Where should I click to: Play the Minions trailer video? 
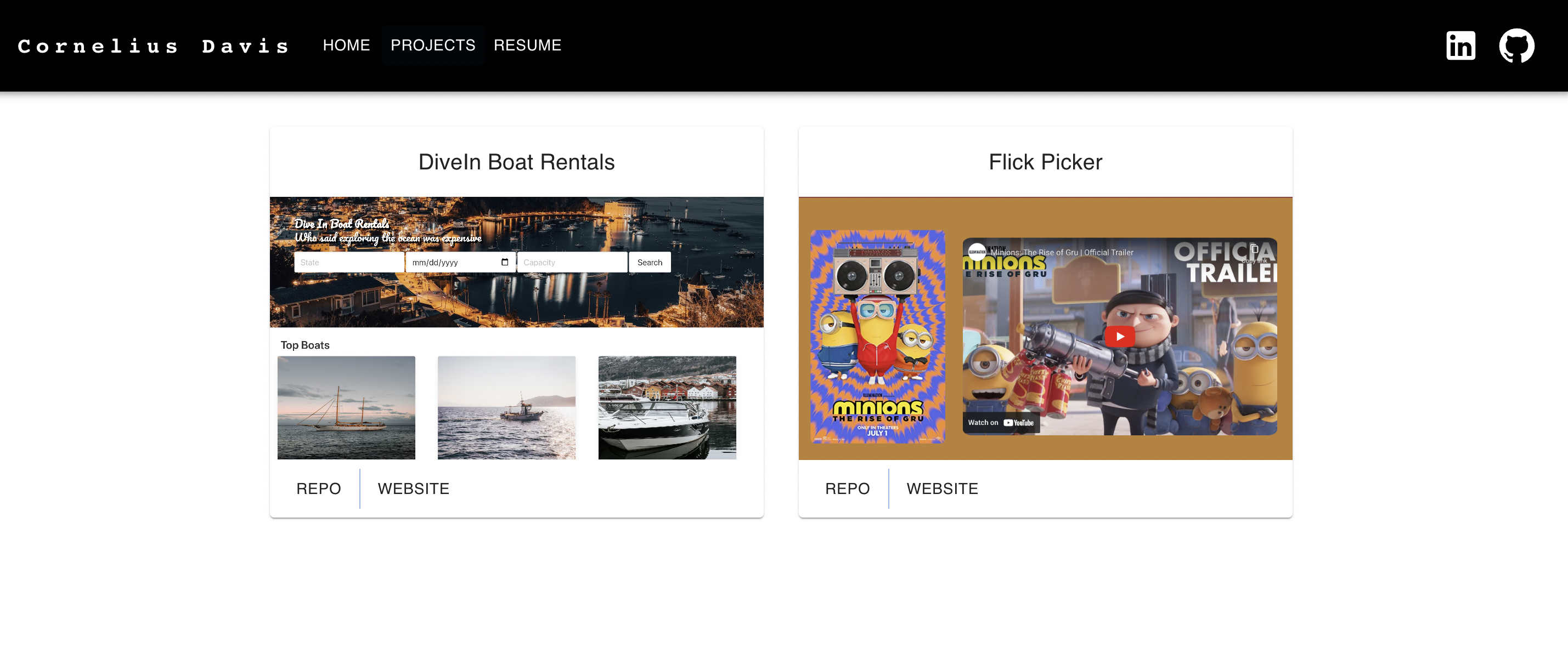click(1119, 337)
